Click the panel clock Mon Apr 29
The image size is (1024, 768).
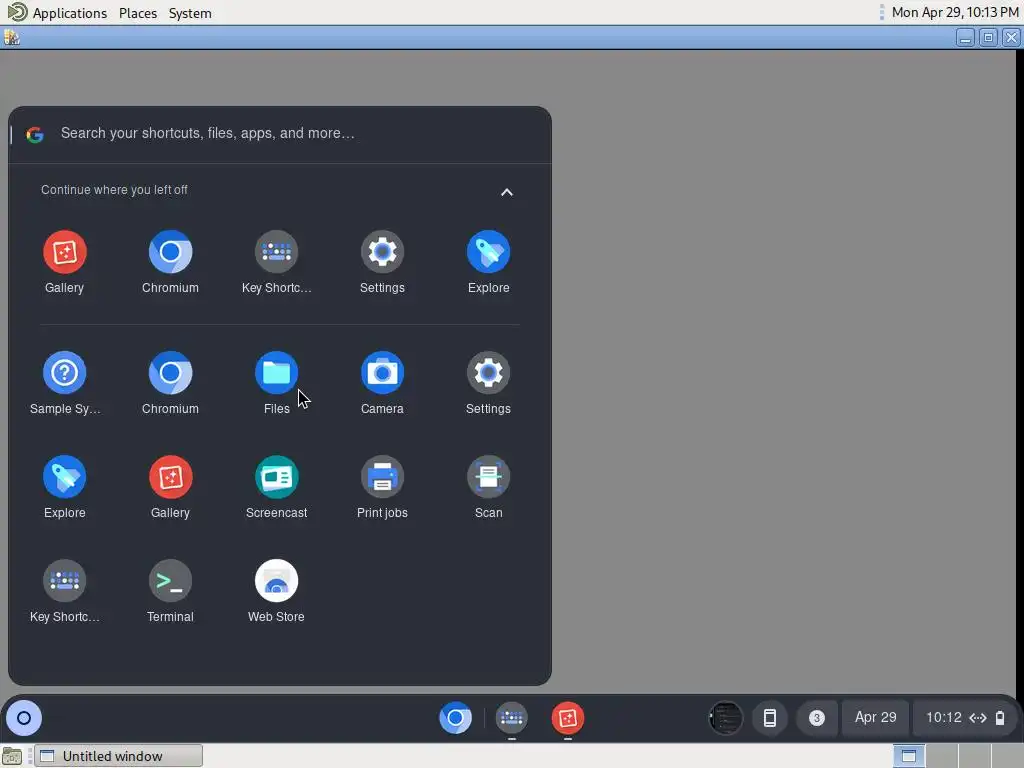tap(955, 12)
